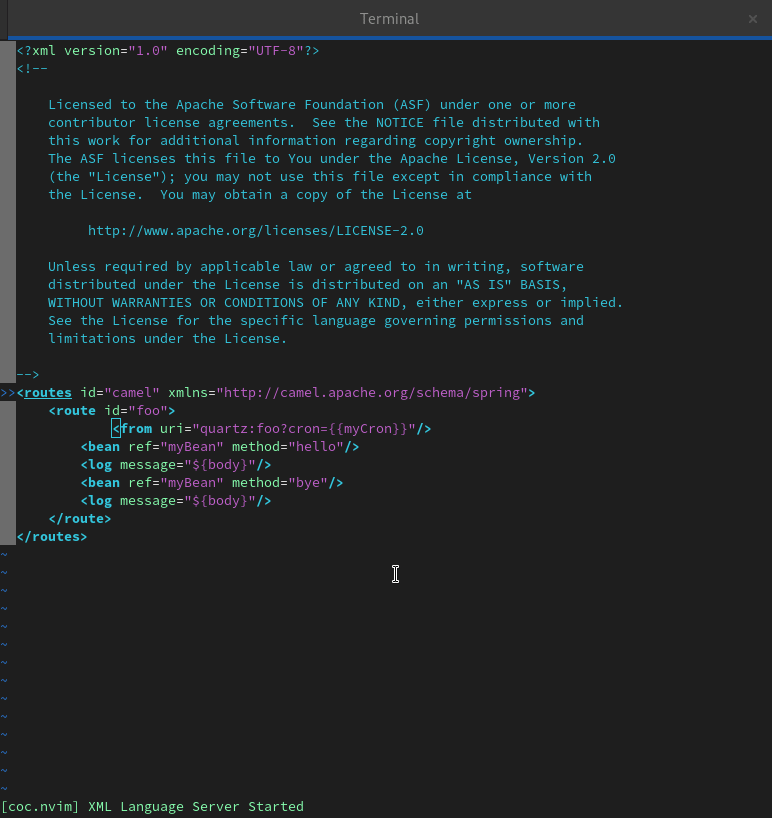Click the coc.nvim XML Language Server message
Image resolution: width=772 pixels, height=818 pixels.
(x=152, y=807)
